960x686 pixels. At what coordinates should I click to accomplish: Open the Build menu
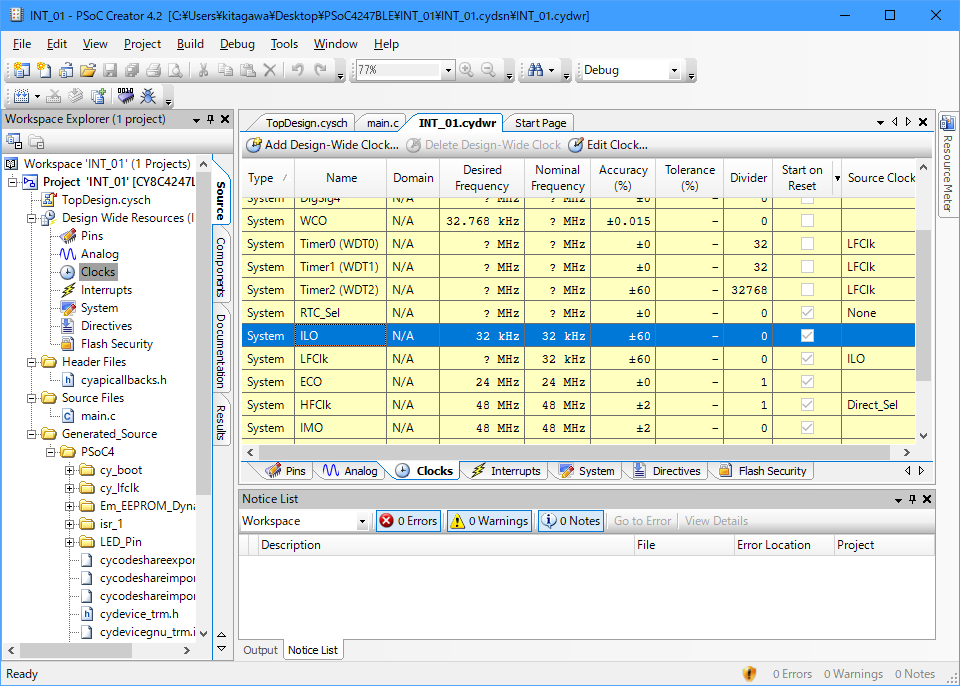pyautogui.click(x=190, y=44)
